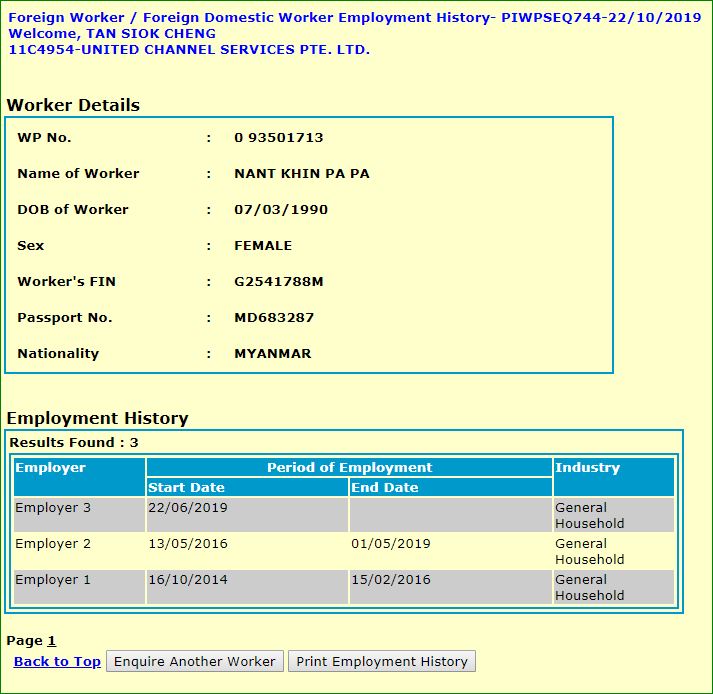Click the nationality value MYANMAR
This screenshot has height=694, width=713.
(x=272, y=354)
